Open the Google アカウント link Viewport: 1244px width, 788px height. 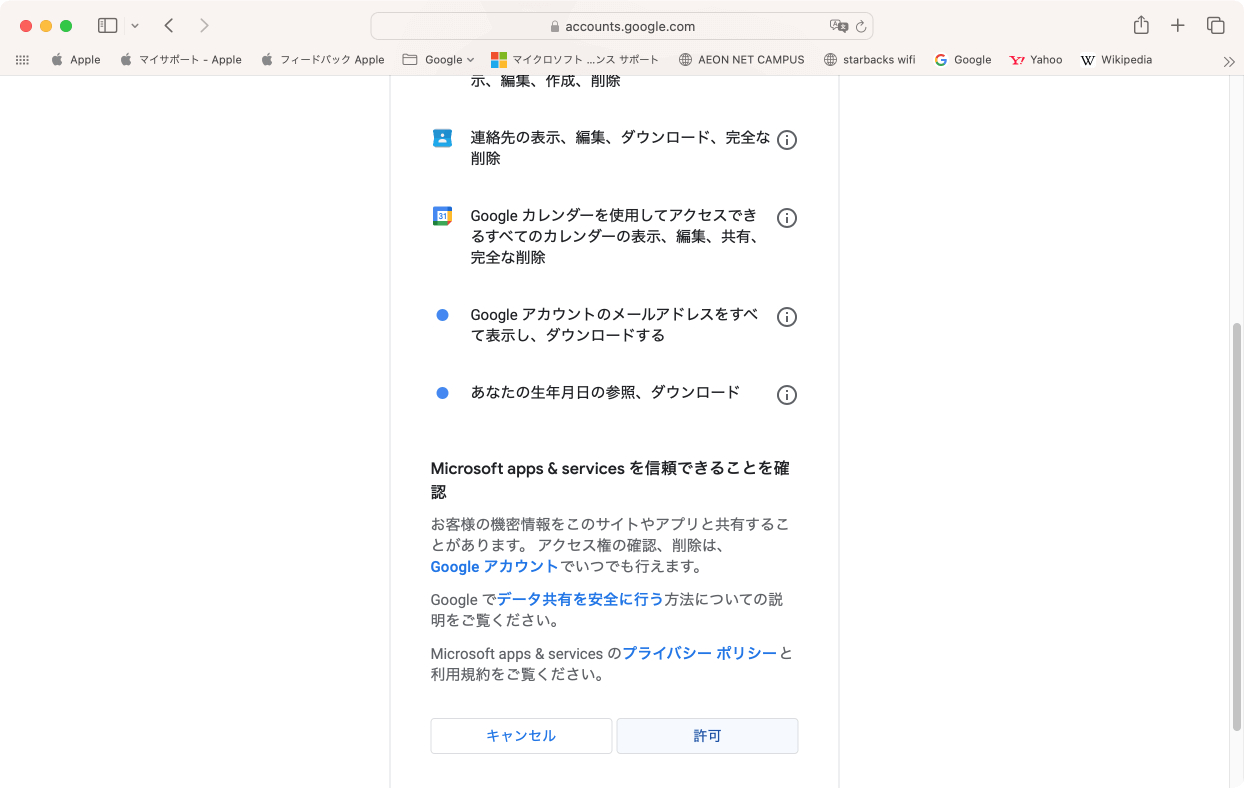coord(494,566)
